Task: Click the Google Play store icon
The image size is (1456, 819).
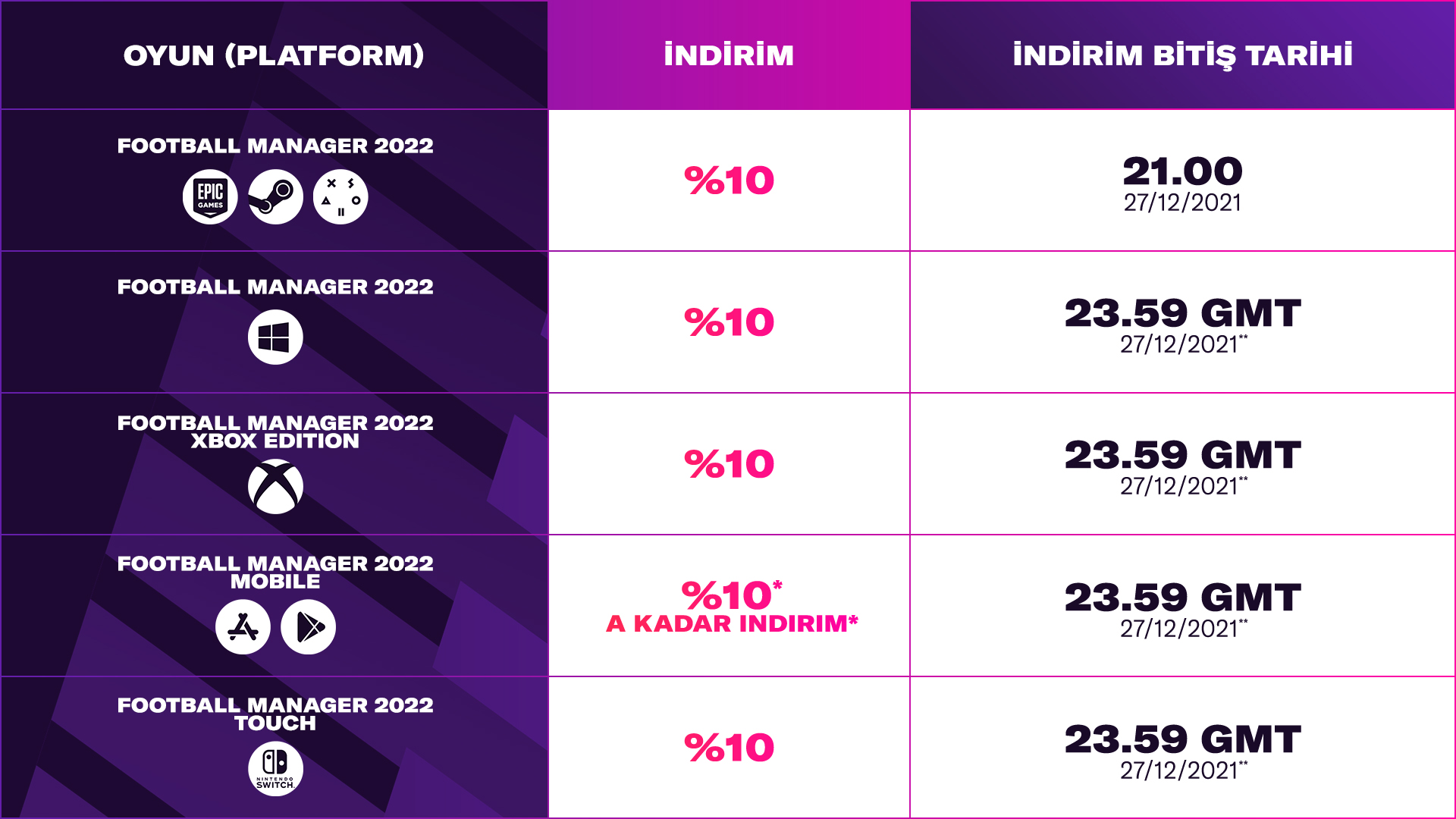Action: click(x=308, y=627)
